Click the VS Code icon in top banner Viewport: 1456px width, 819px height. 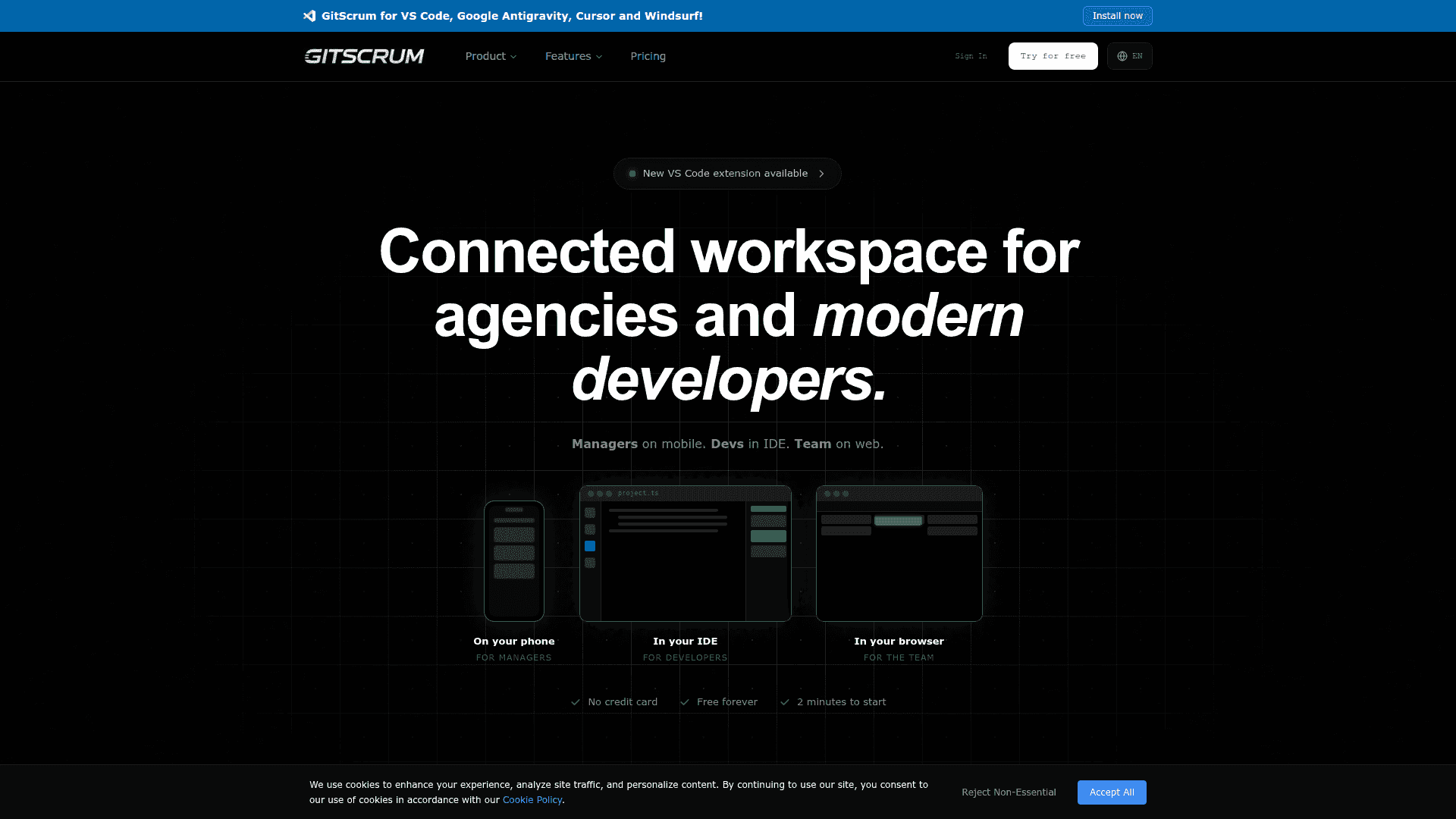coord(309,16)
